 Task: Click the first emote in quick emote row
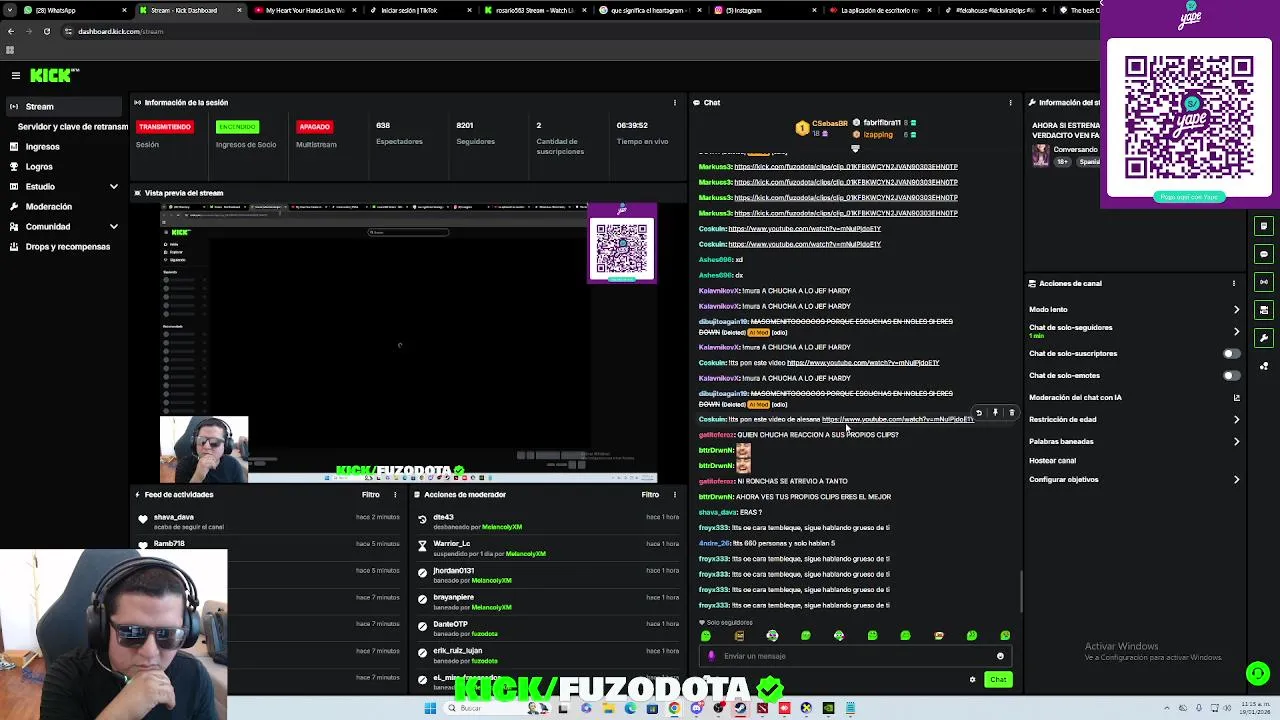pos(706,636)
